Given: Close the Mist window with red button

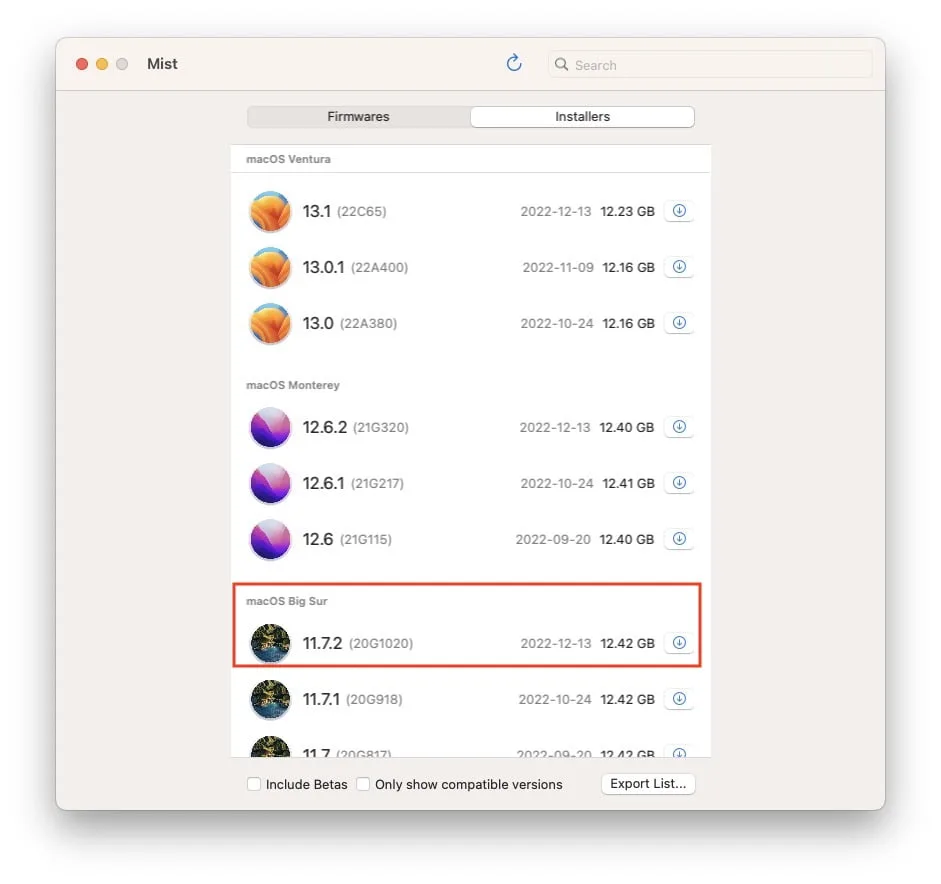Looking at the screenshot, I should pyautogui.click(x=82, y=64).
